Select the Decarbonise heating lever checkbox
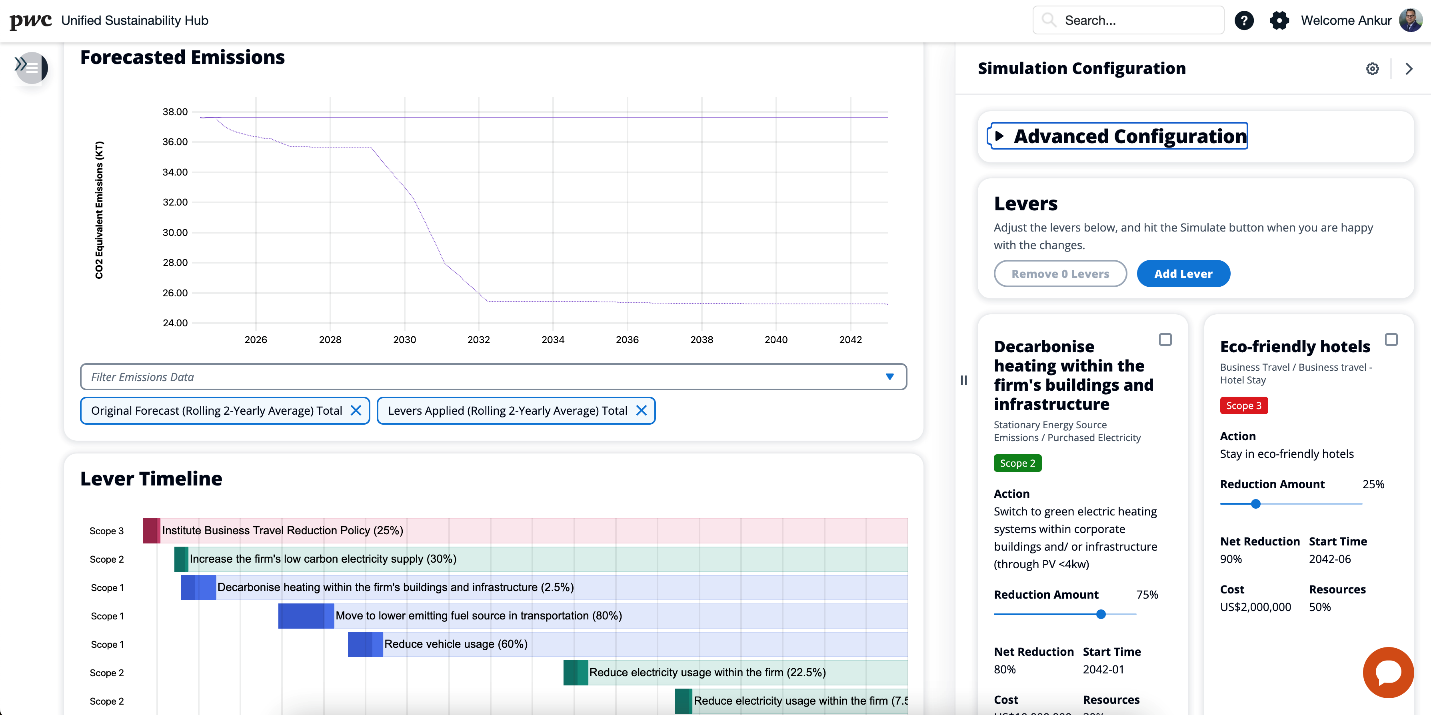 tap(1165, 340)
